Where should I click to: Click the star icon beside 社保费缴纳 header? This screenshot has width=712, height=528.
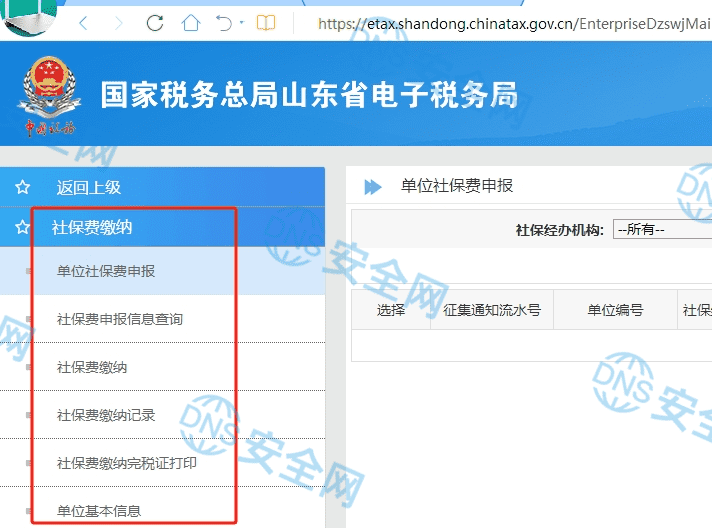[x=22, y=227]
